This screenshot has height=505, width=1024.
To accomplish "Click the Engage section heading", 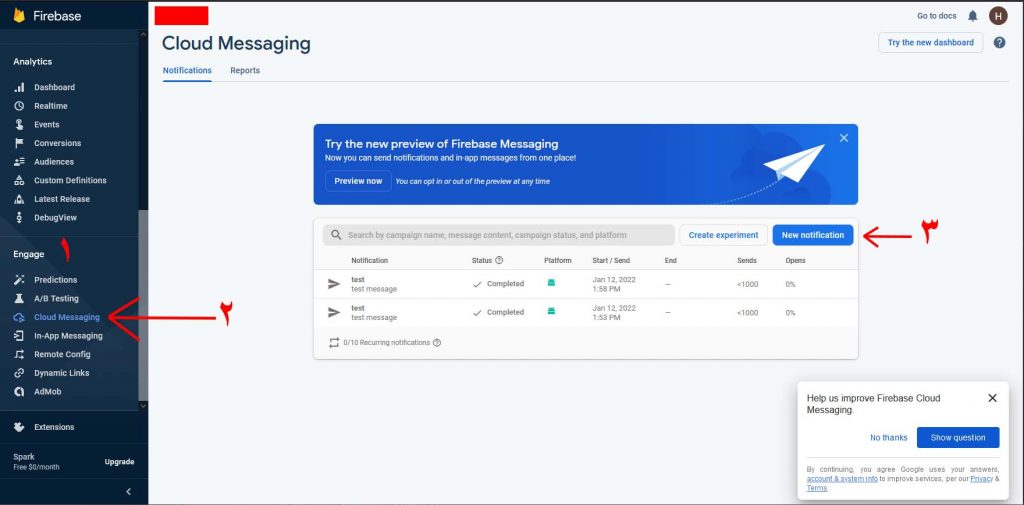I will pos(29,254).
